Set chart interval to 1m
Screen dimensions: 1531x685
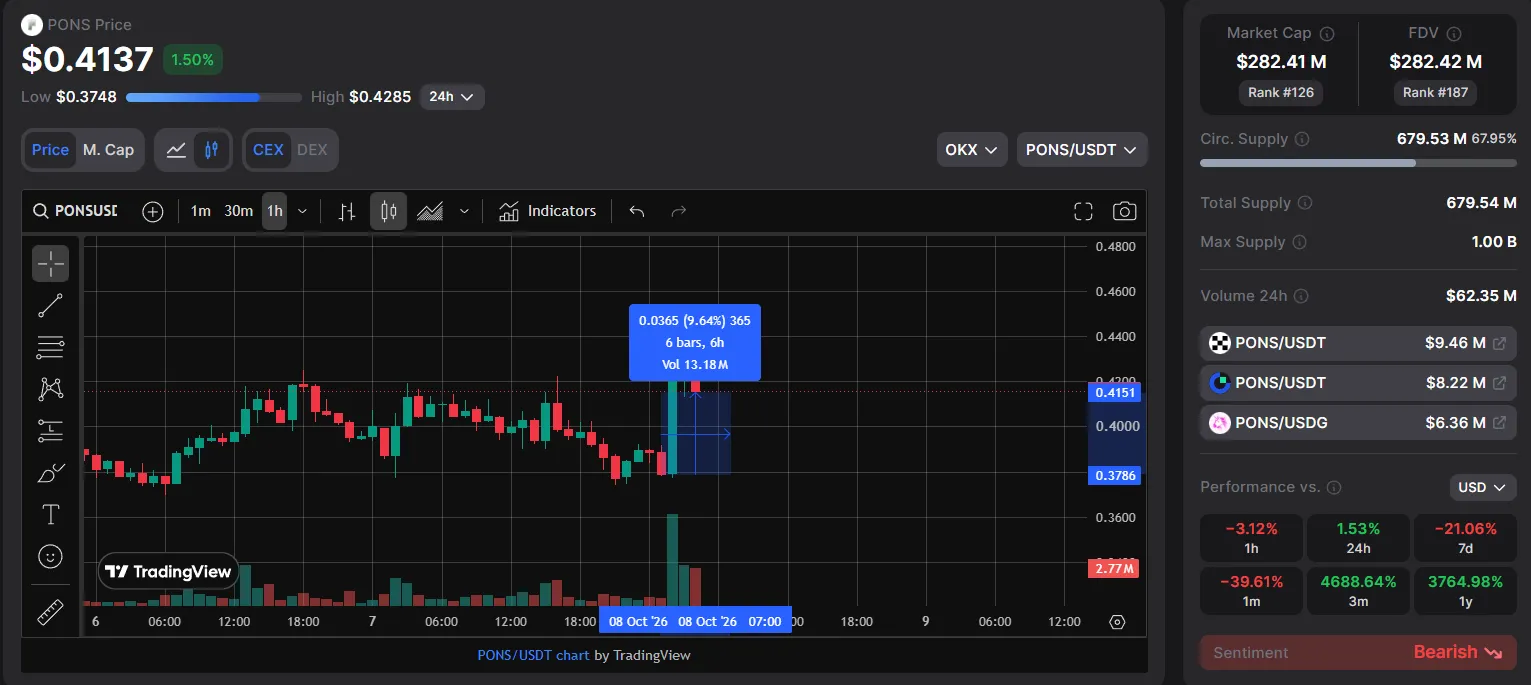click(201, 211)
